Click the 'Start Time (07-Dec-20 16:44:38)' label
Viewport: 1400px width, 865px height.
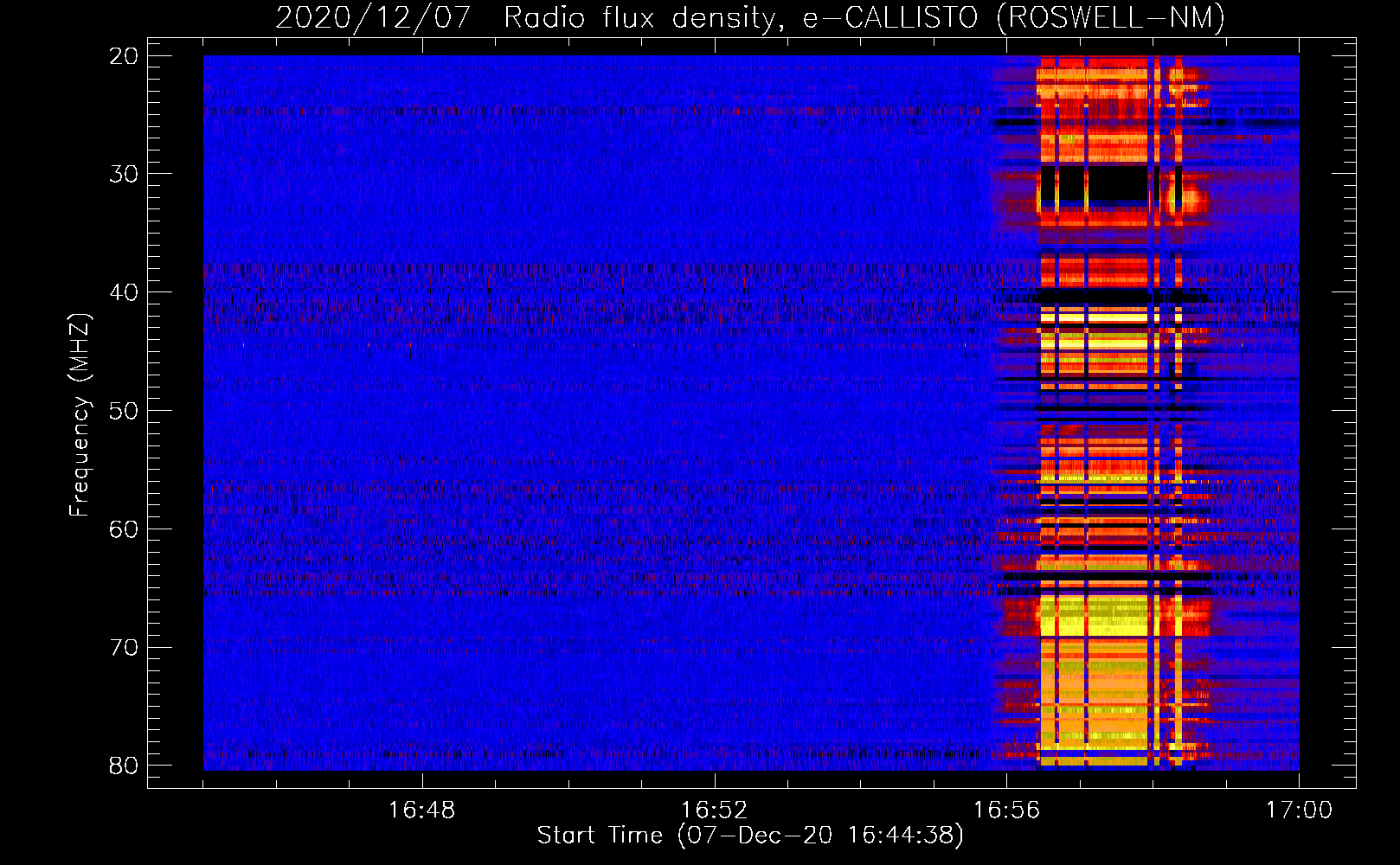coord(750,836)
